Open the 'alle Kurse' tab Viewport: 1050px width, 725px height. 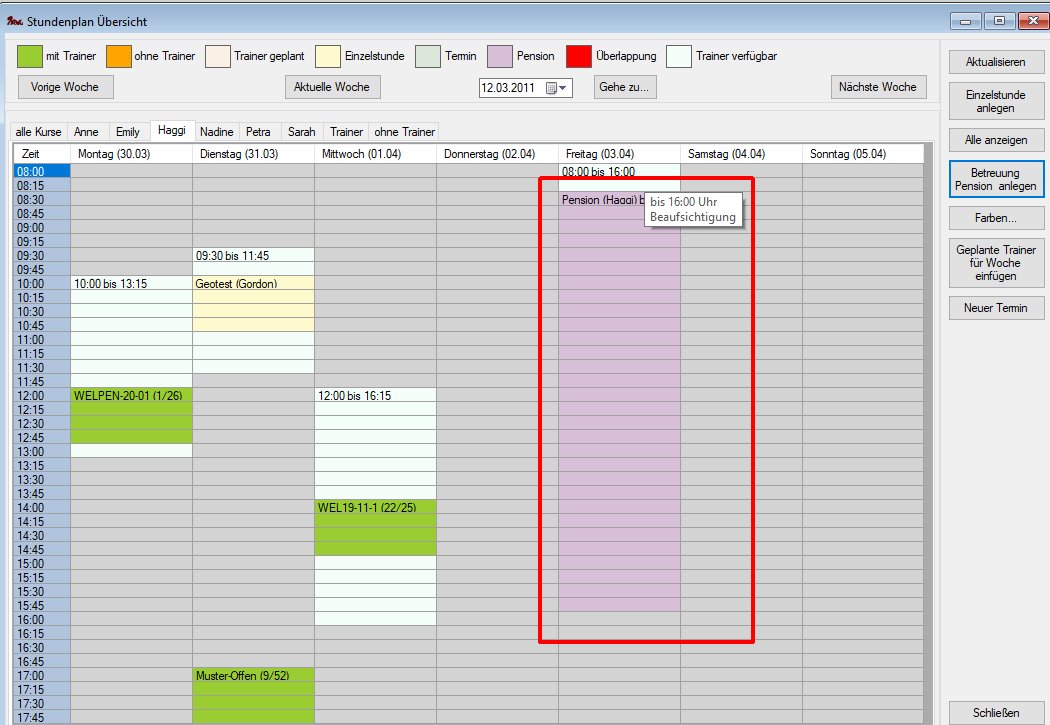tap(38, 132)
